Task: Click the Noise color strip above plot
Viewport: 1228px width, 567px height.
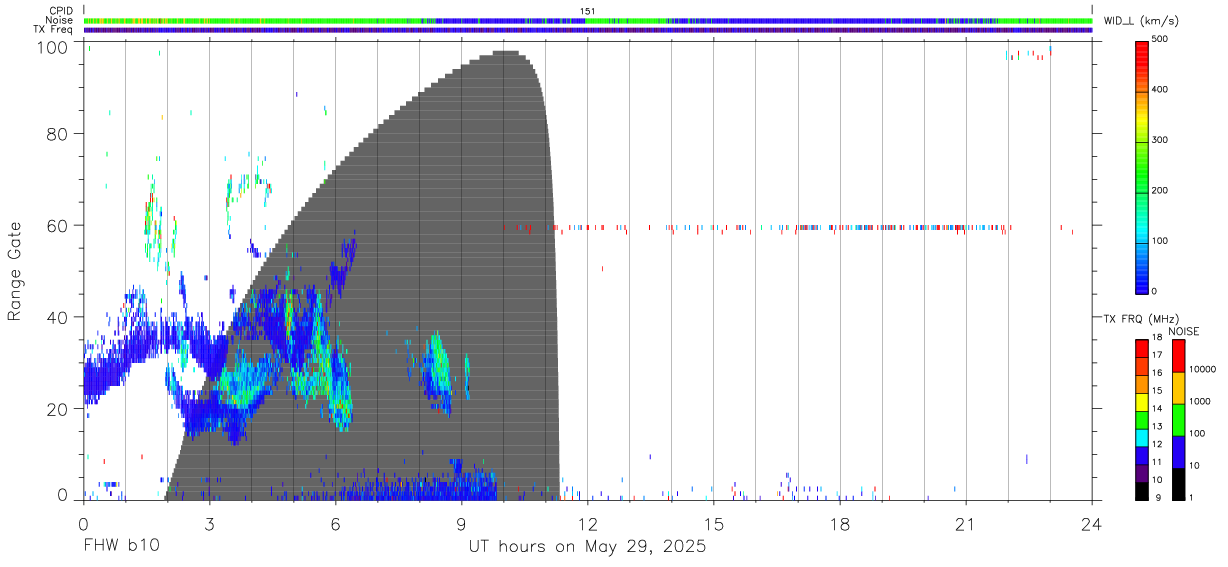Action: [588, 20]
